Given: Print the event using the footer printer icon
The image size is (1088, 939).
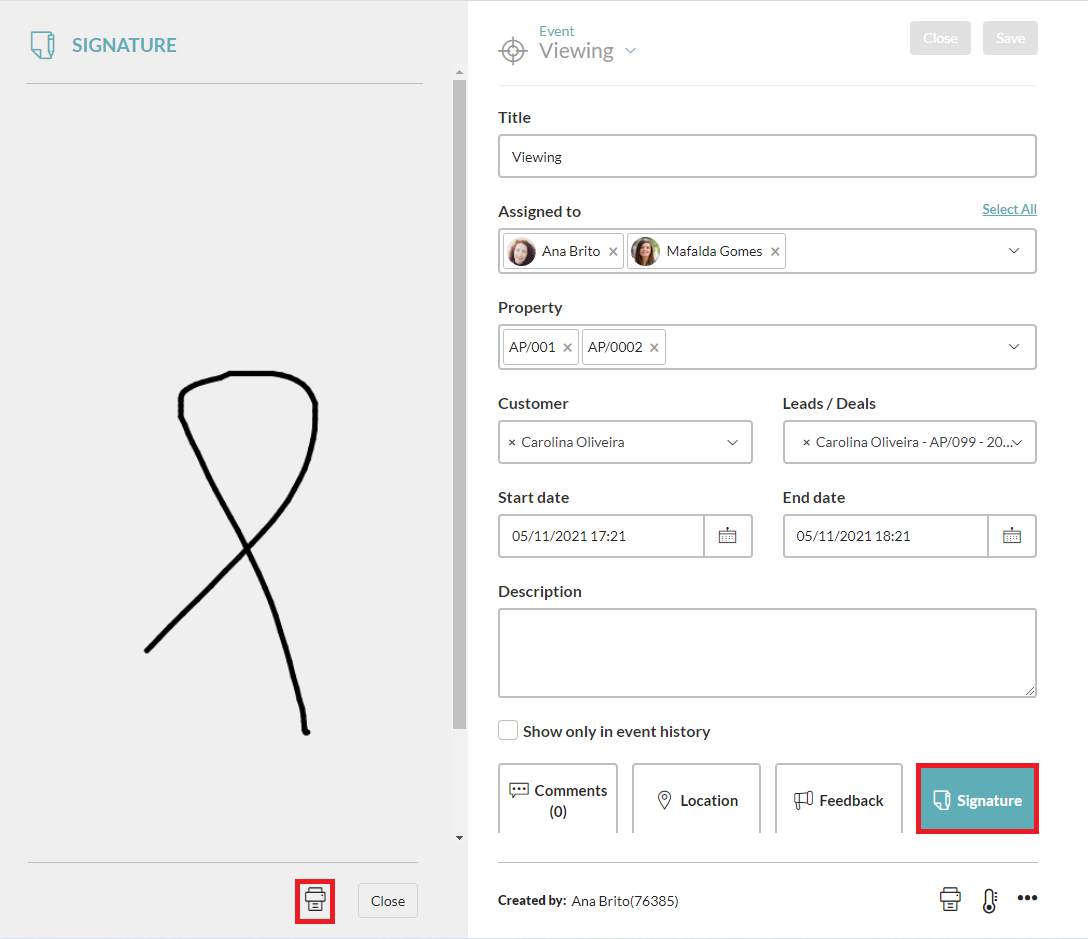Looking at the screenshot, I should click(x=950, y=899).
